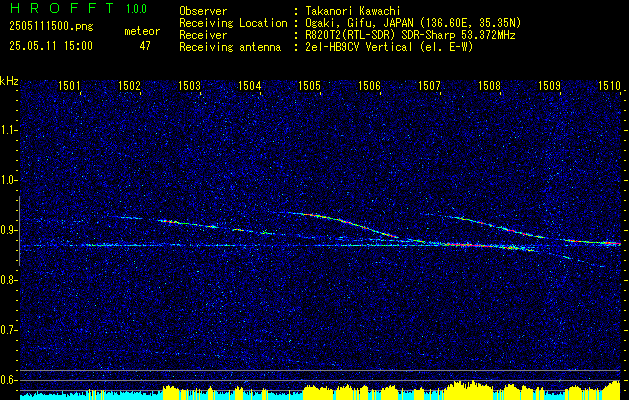Click the meteor label

(x=142, y=31)
